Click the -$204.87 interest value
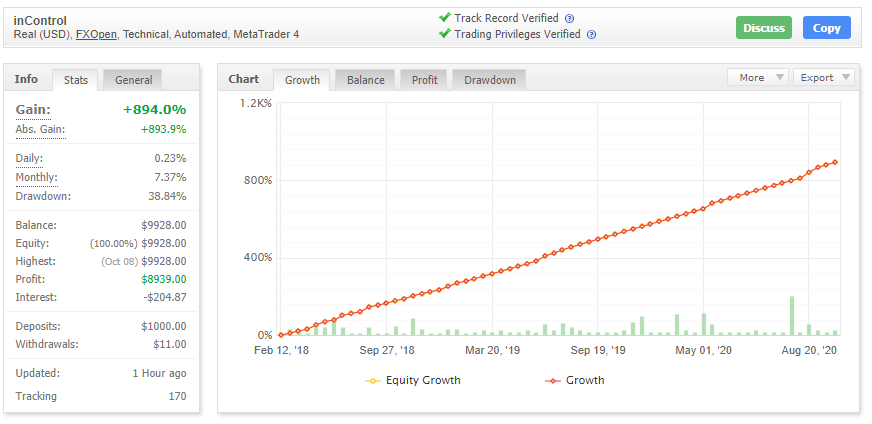Screen dimensions: 872x424 point(165,297)
